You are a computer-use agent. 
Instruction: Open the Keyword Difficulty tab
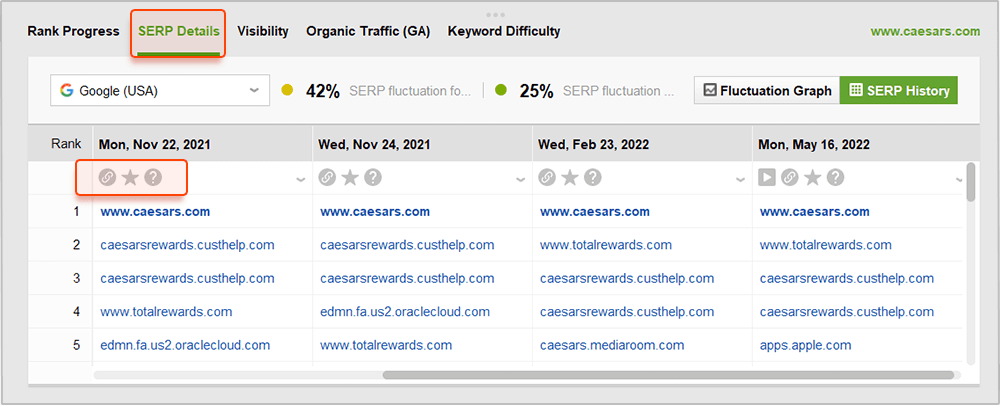tap(504, 31)
